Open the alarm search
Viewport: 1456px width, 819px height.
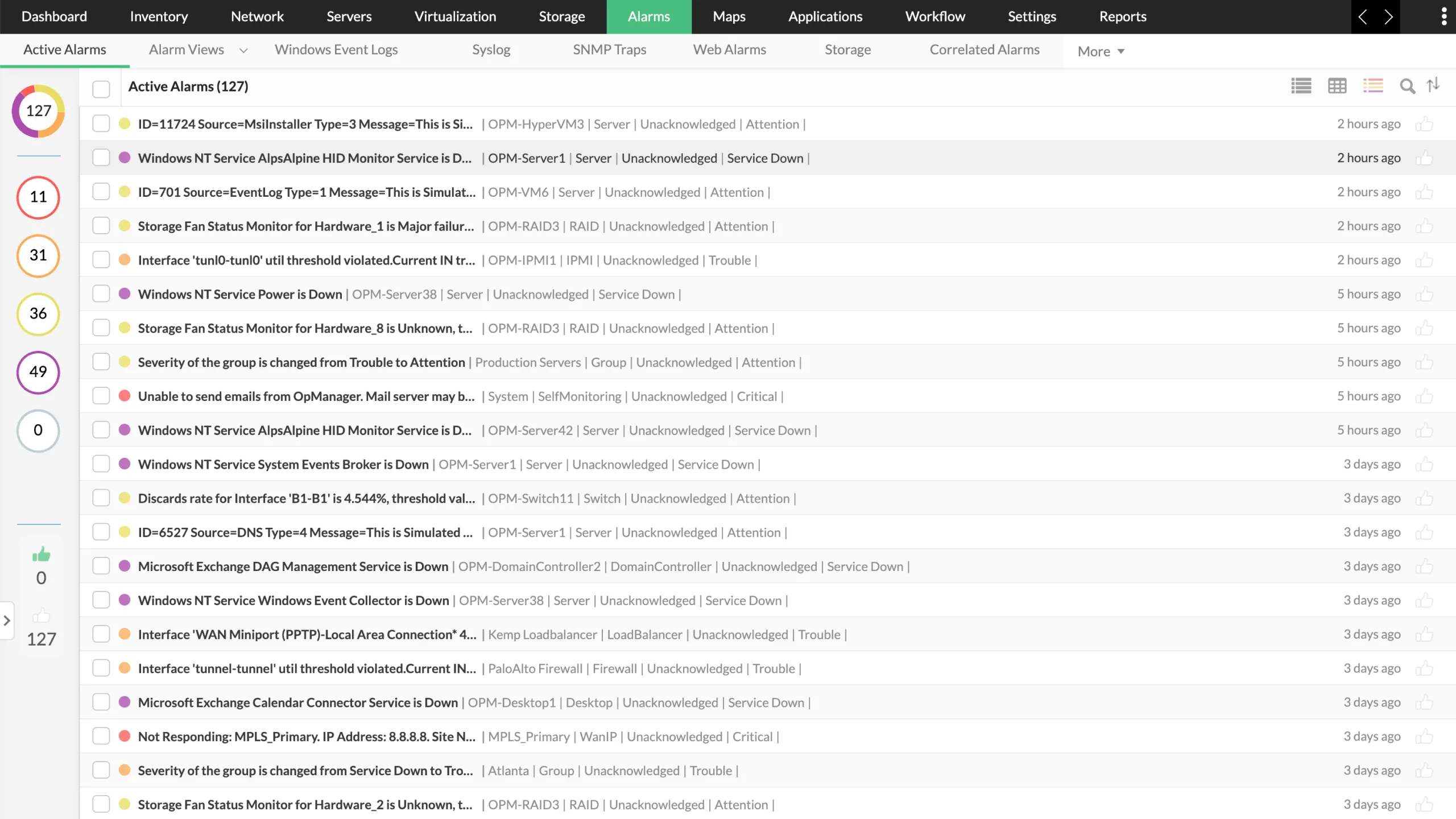(1407, 86)
